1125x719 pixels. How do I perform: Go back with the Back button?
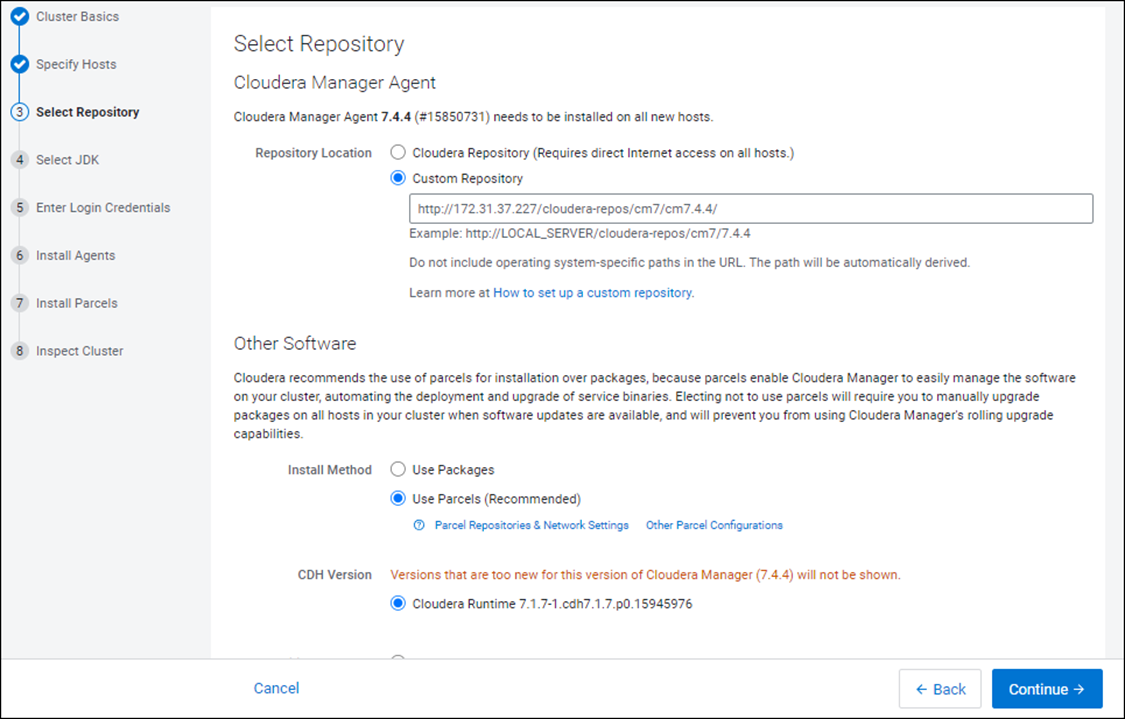pos(939,689)
